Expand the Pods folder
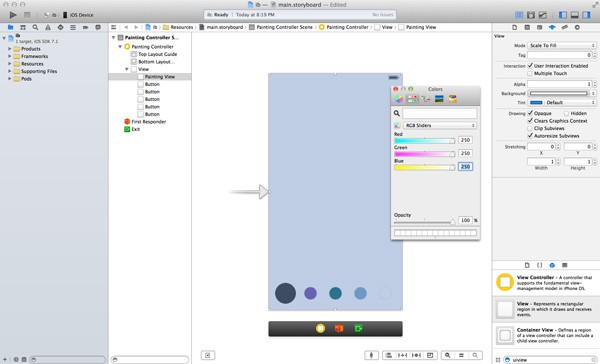The height and width of the screenshot is (364, 600). point(10,79)
